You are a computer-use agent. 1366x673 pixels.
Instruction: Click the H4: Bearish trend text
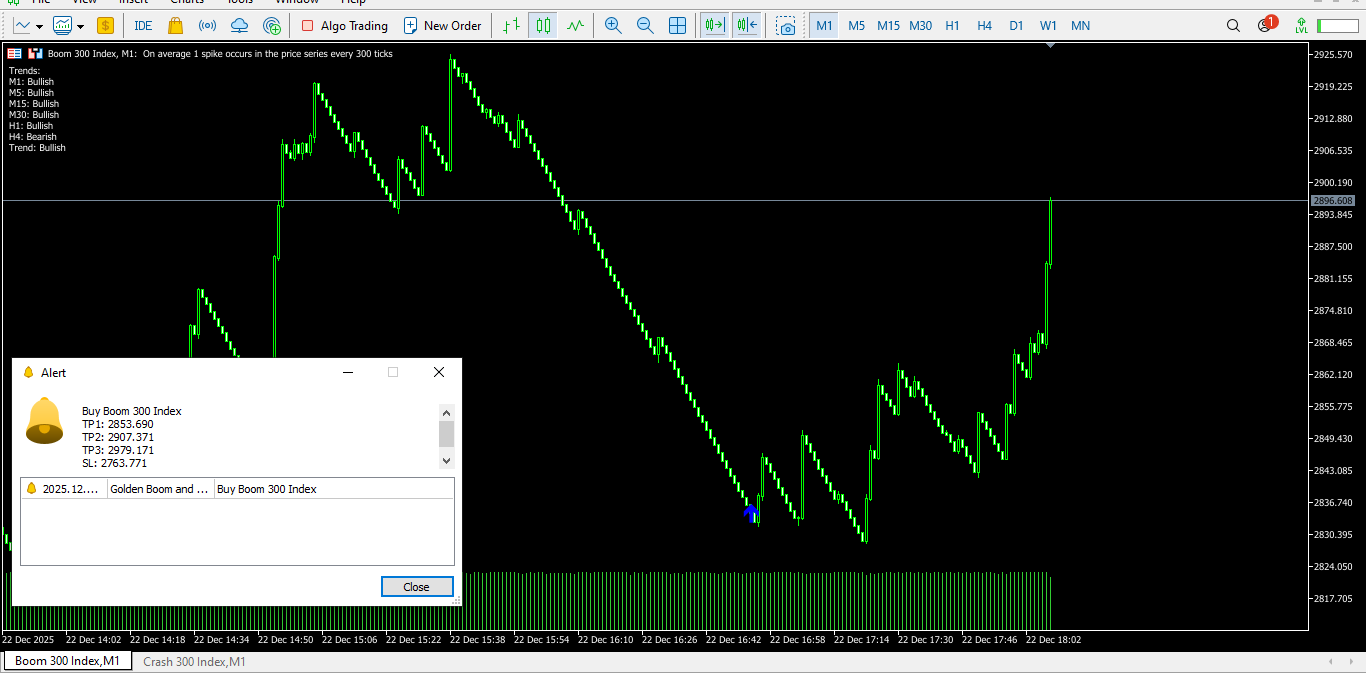point(33,137)
